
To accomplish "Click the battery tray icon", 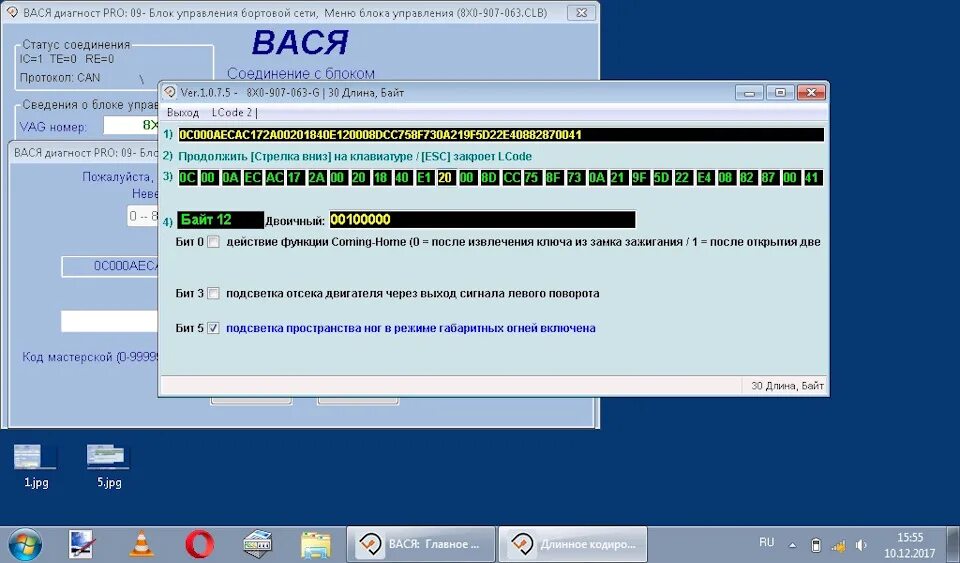I will pos(816,545).
